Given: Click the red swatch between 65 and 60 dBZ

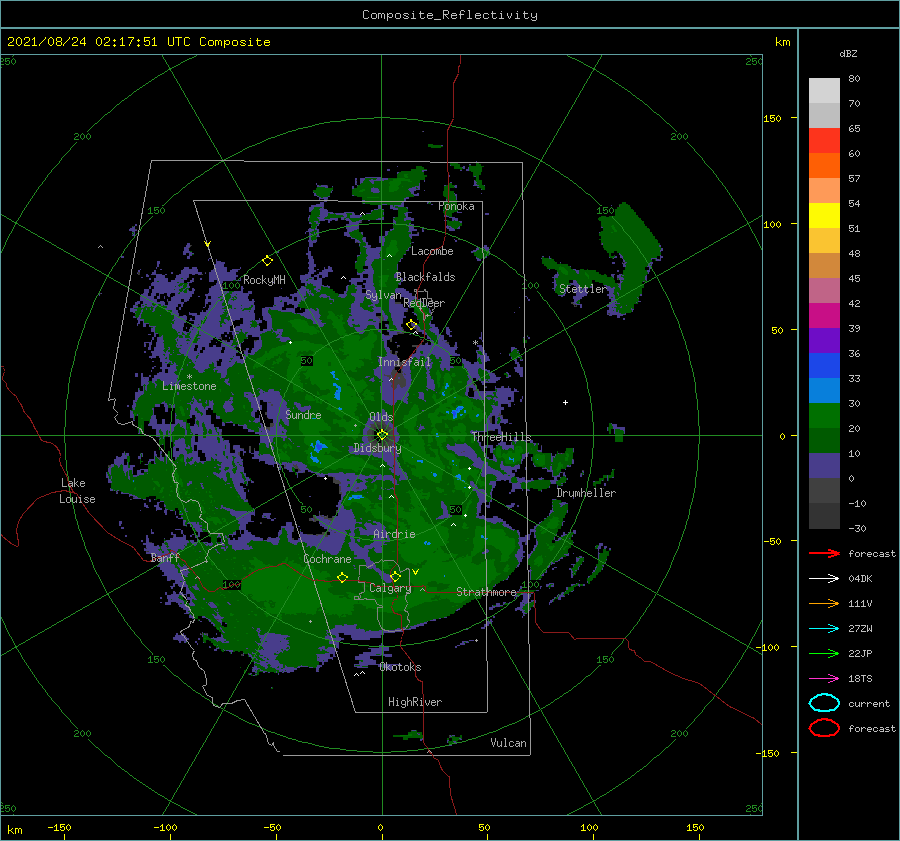Looking at the screenshot, I should pos(824,141).
